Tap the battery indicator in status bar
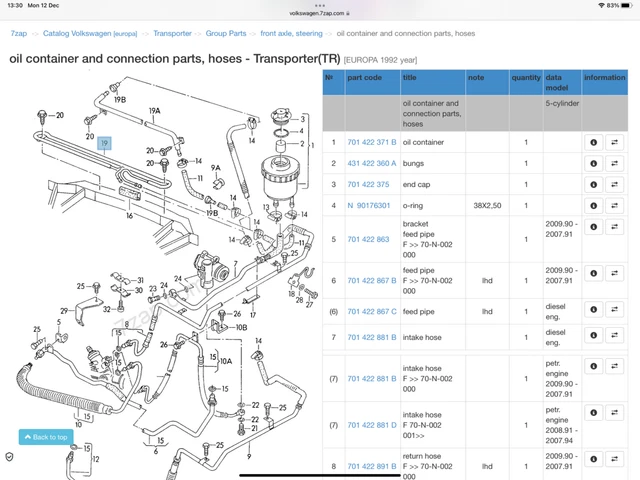640x480 pixels. tap(627, 5)
